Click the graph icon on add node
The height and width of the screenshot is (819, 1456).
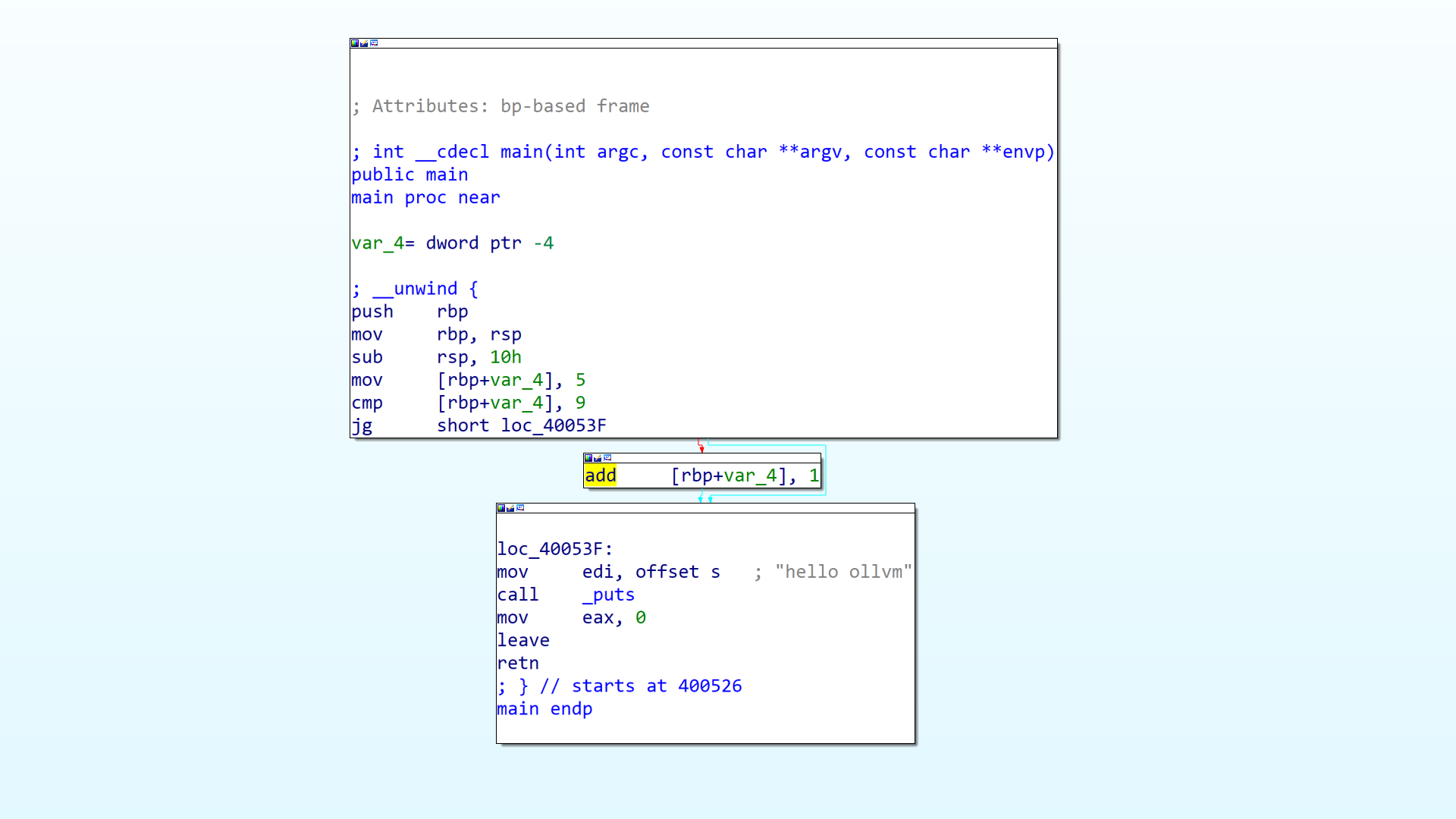[x=607, y=458]
